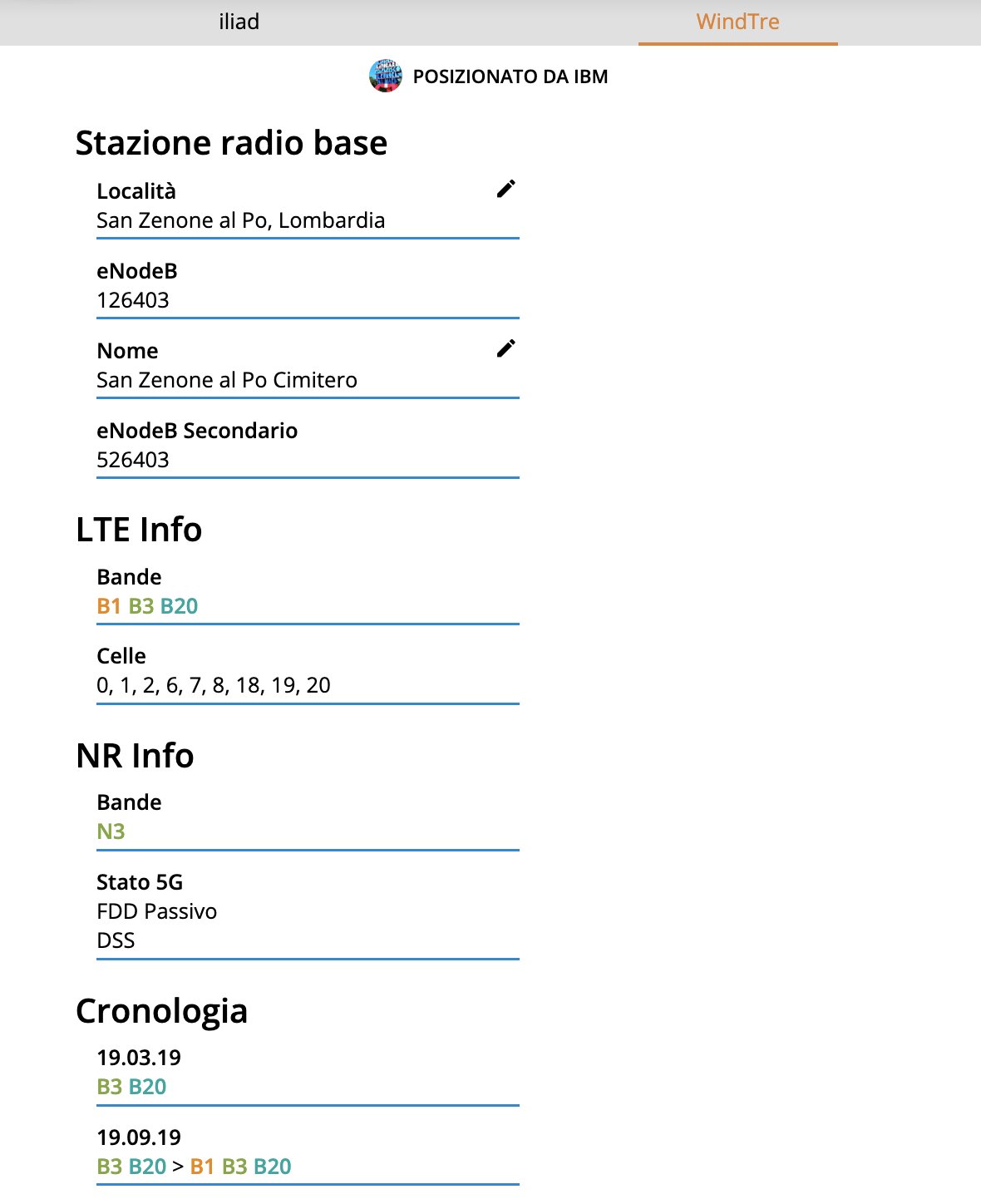The image size is (981, 1204).
Task: Click the IBM contributor avatar icon
Action: coord(386,76)
